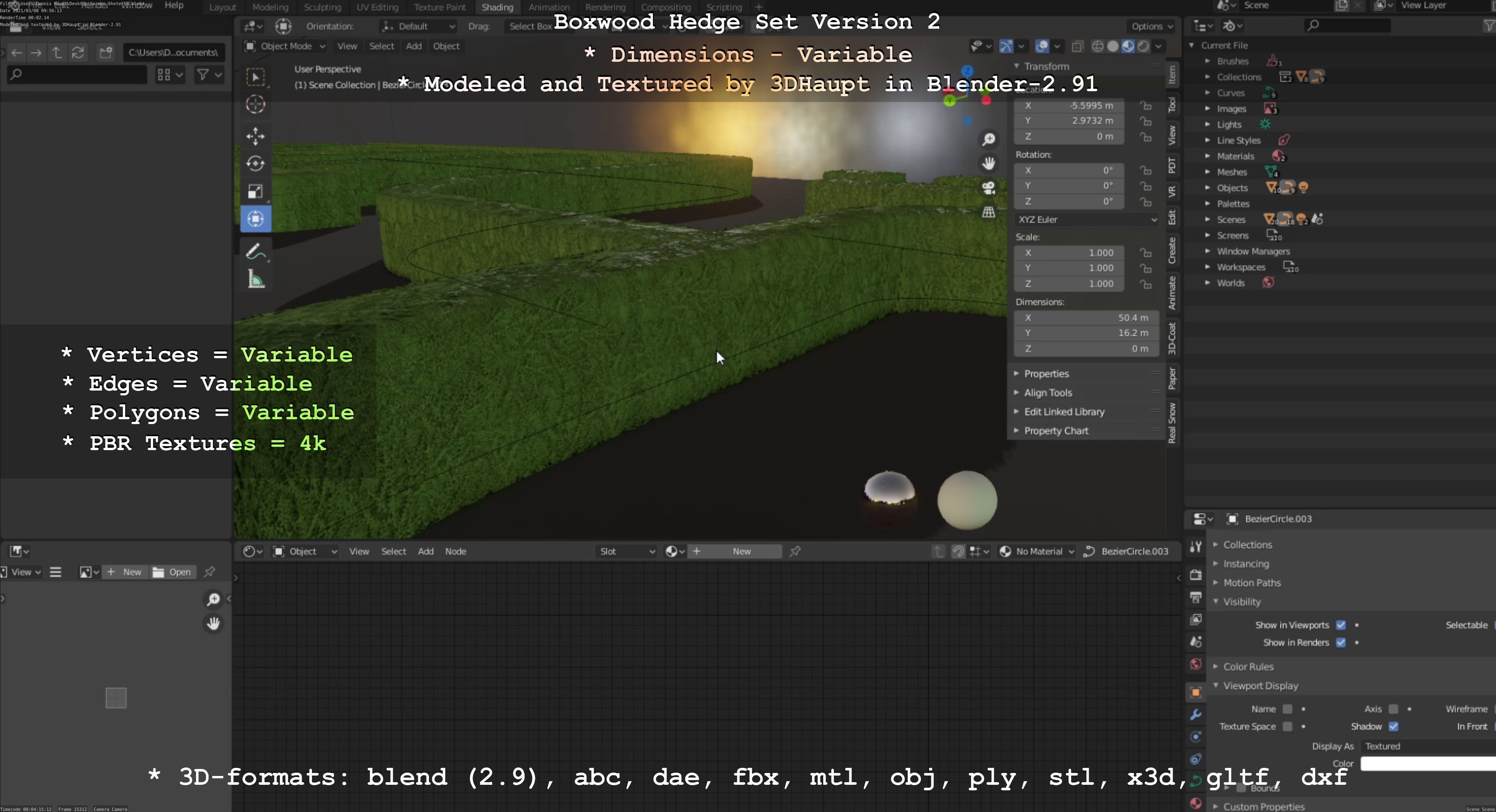Open the sidebar Item tab
Screen dimensions: 1496x812
pyautogui.click(x=1172, y=74)
